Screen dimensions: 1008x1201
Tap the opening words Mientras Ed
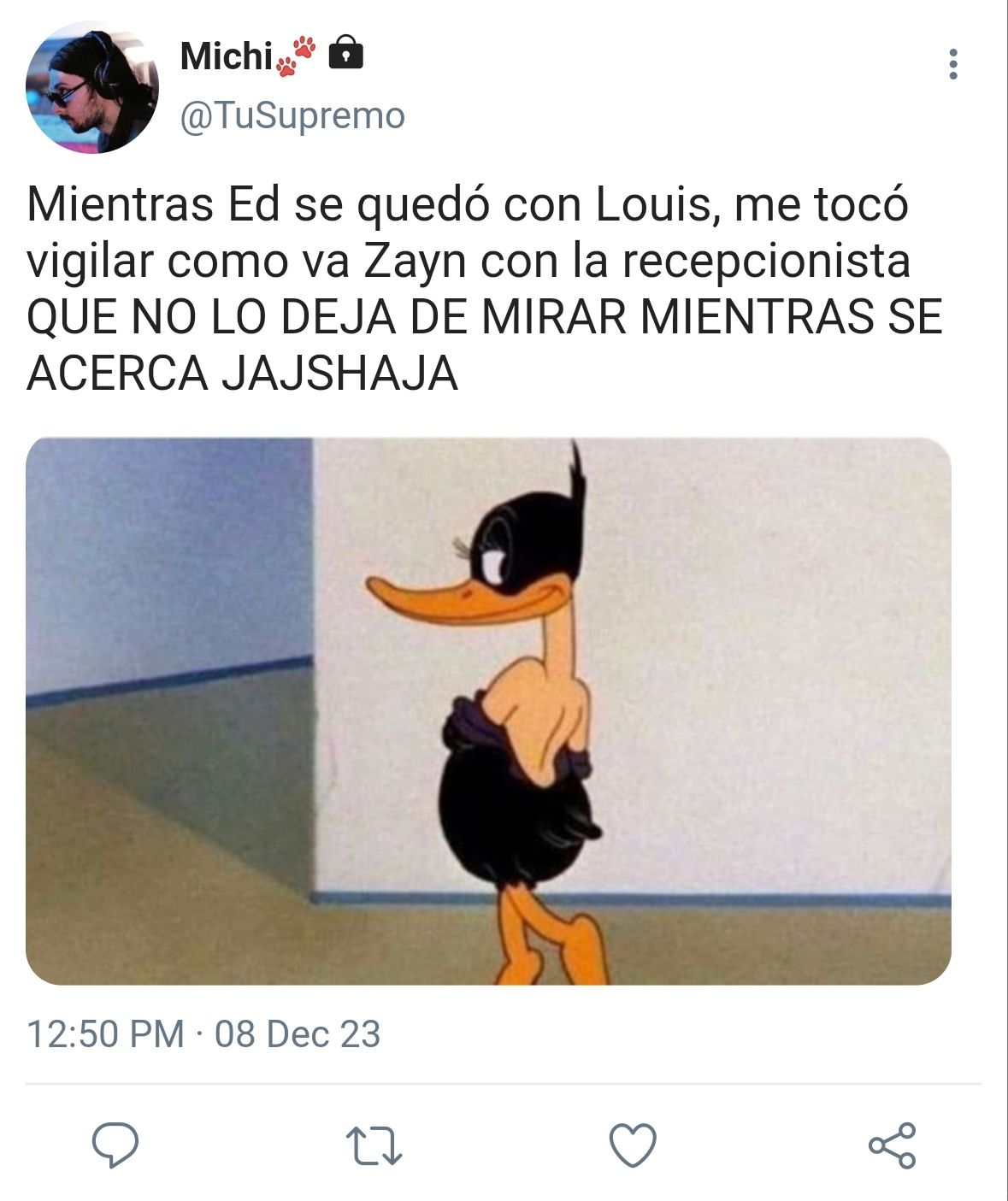pos(154,205)
